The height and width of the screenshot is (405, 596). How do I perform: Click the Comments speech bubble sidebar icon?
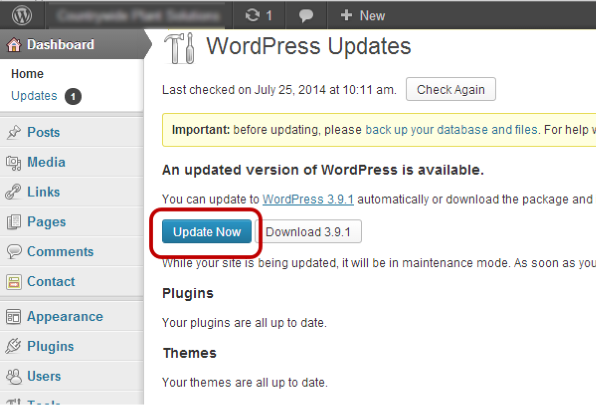point(14,252)
